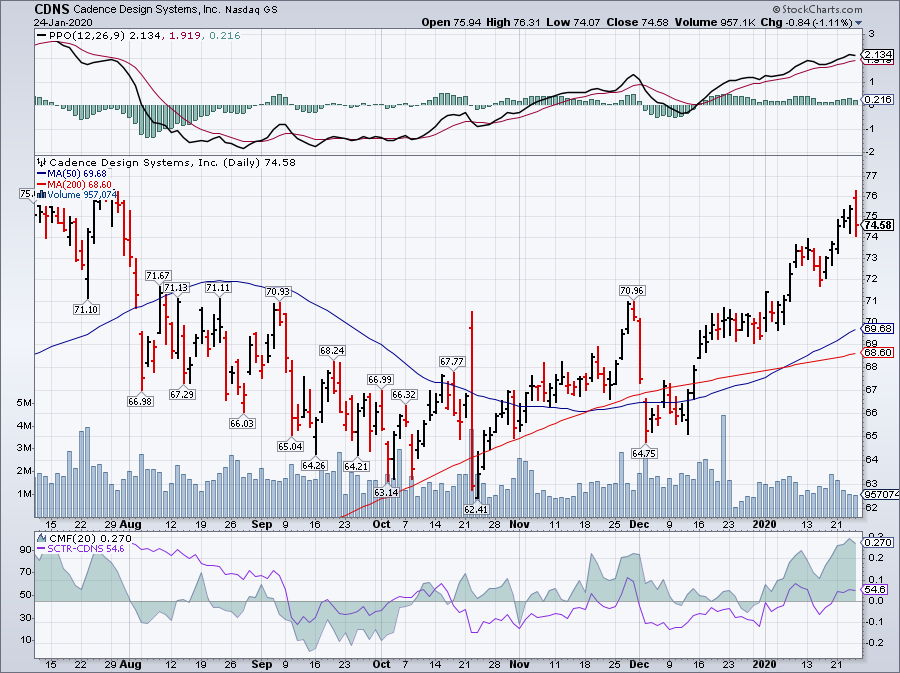Click the 71.67 high price annotation
The width and height of the screenshot is (900, 673).
158,276
